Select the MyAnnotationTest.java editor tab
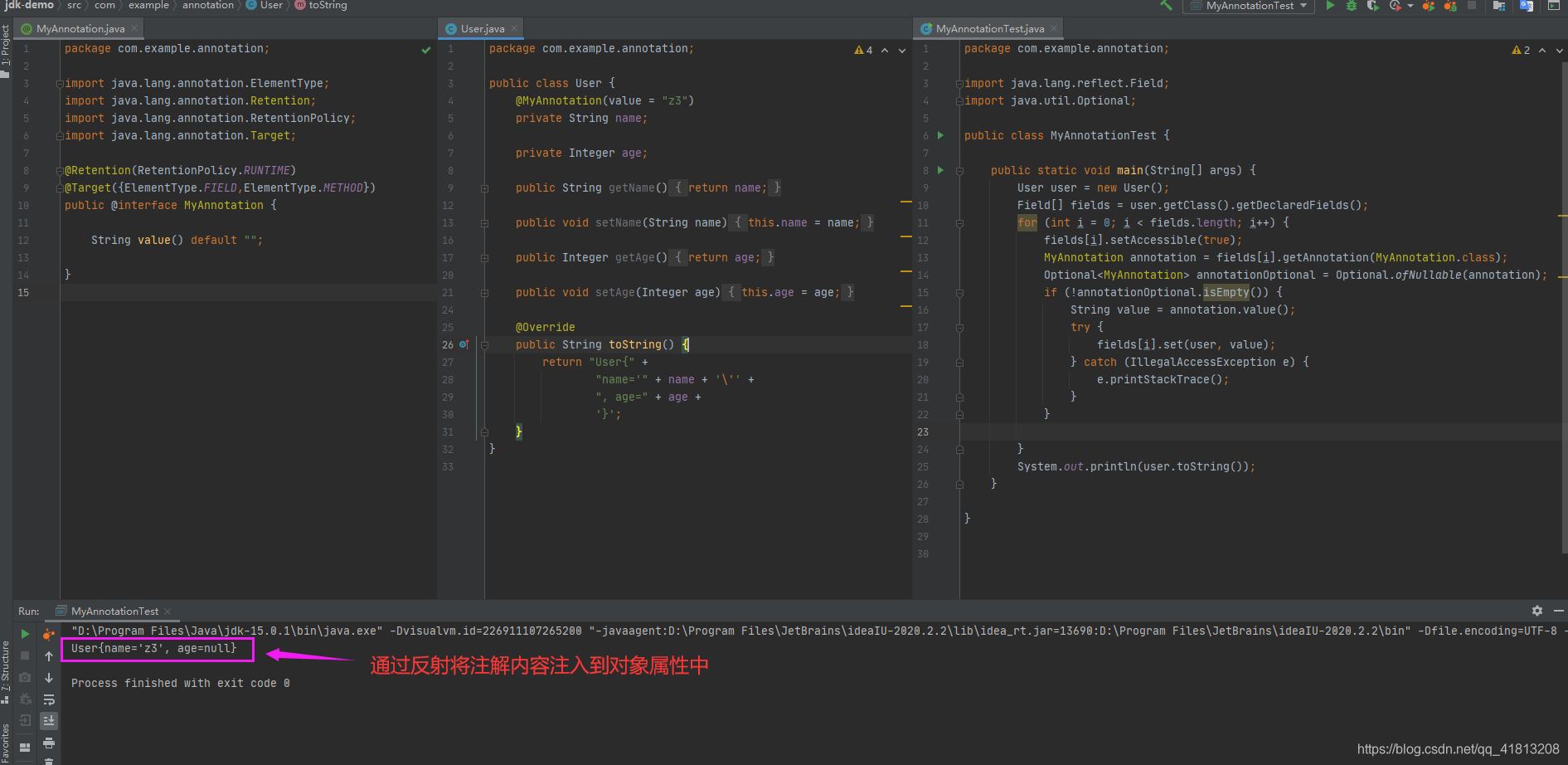The height and width of the screenshot is (765, 1568). 990,28
